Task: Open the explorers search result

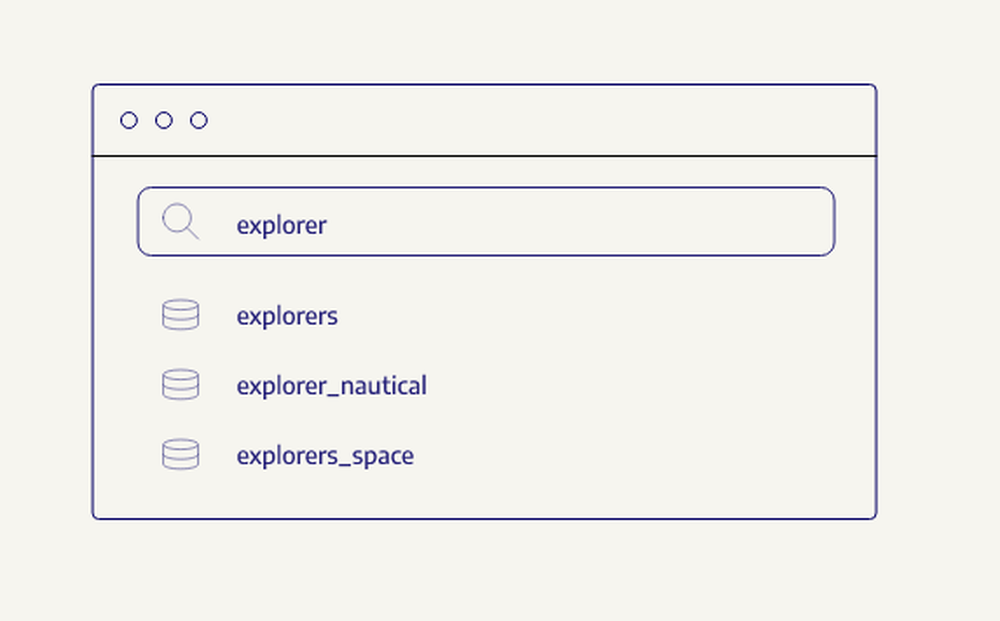Action: click(x=287, y=316)
